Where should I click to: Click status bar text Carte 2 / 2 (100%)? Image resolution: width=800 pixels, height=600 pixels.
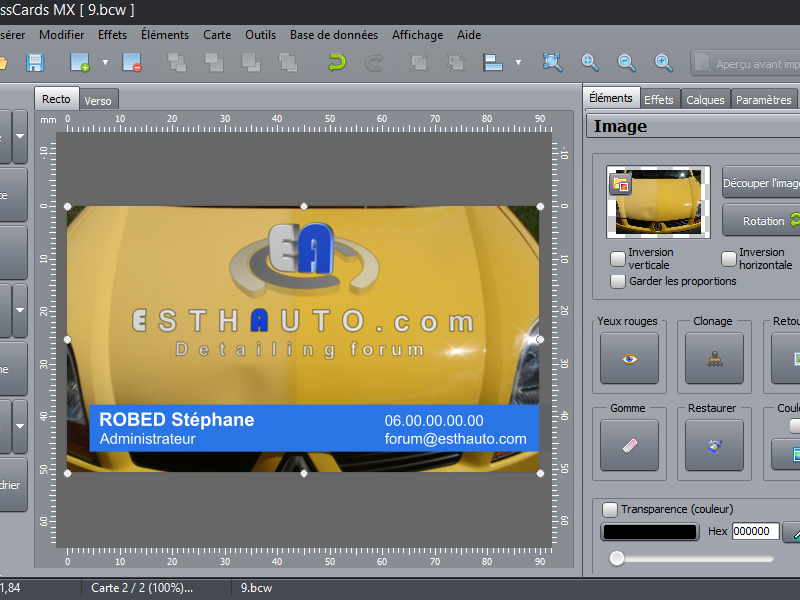pyautogui.click(x=142, y=588)
